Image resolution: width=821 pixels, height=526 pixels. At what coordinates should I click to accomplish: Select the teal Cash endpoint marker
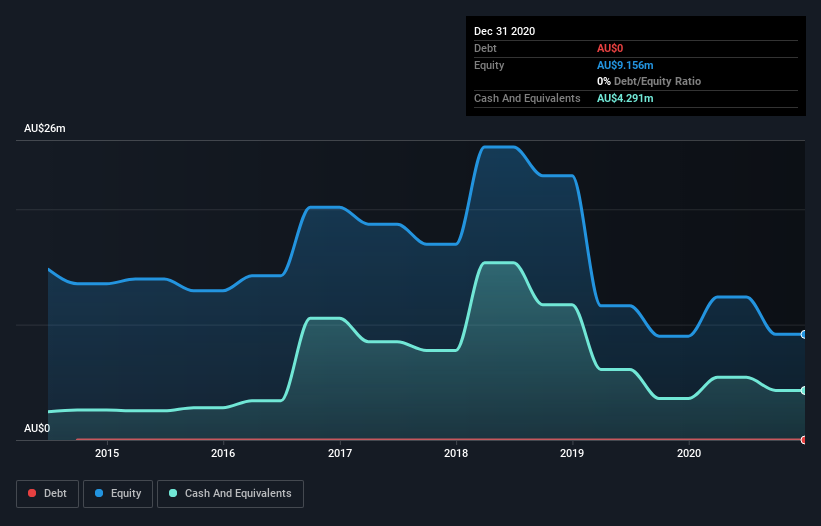pyautogui.click(x=804, y=390)
